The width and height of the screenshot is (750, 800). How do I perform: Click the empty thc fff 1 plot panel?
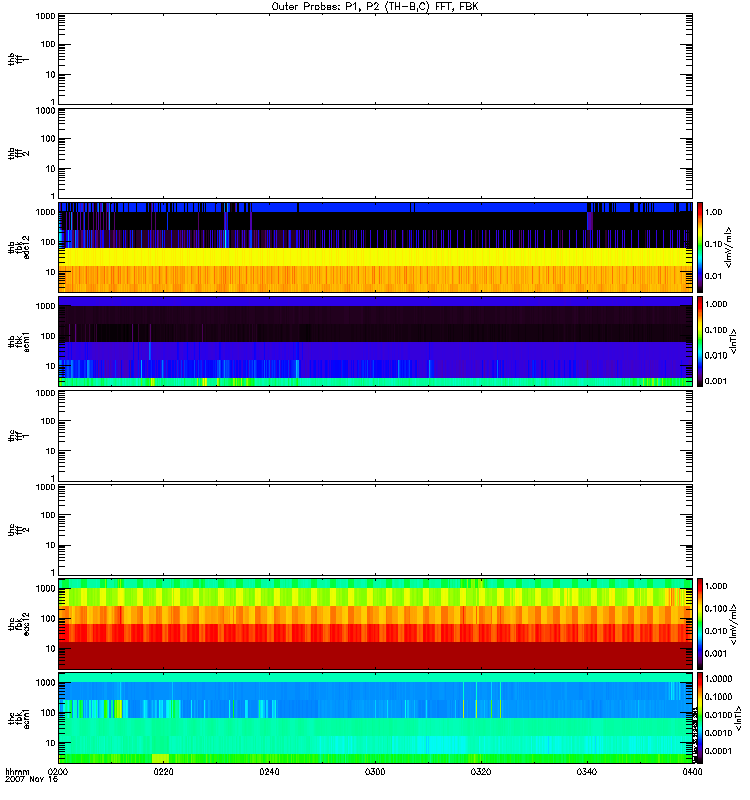pos(376,436)
